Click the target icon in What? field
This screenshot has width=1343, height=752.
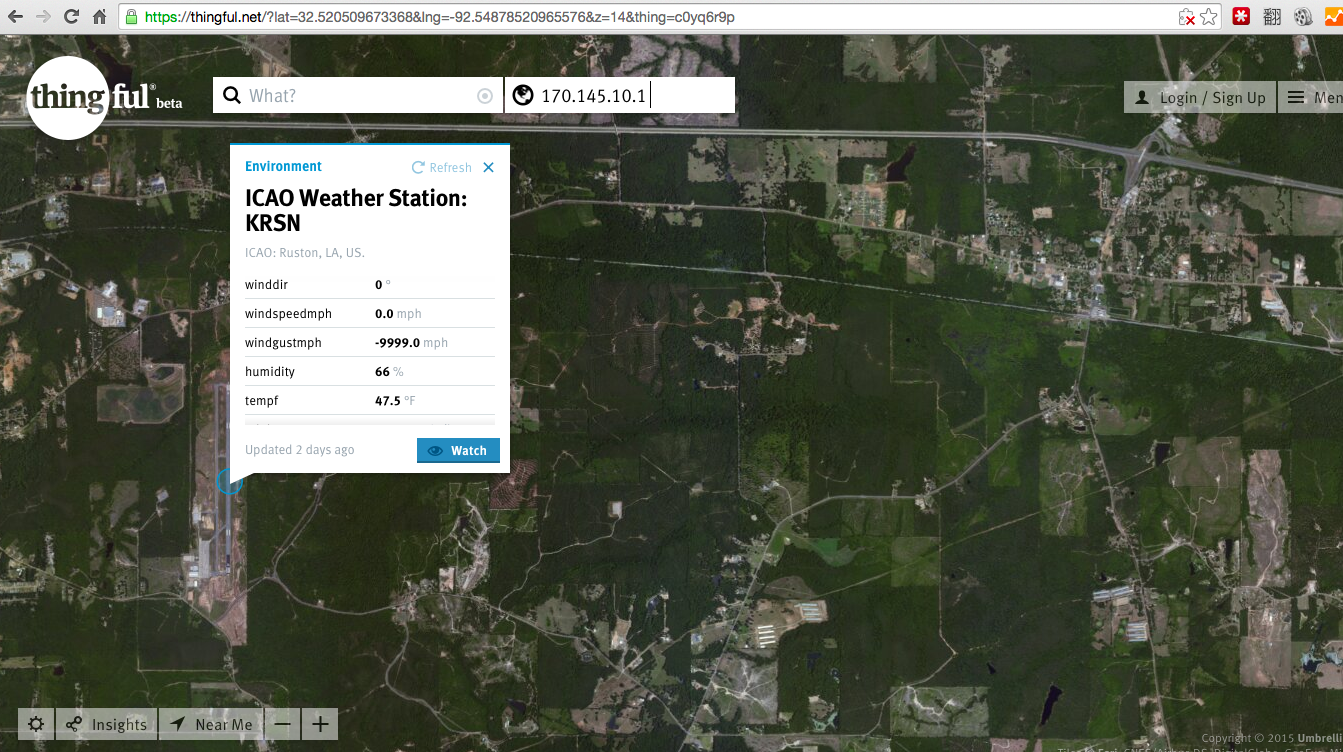tap(485, 96)
